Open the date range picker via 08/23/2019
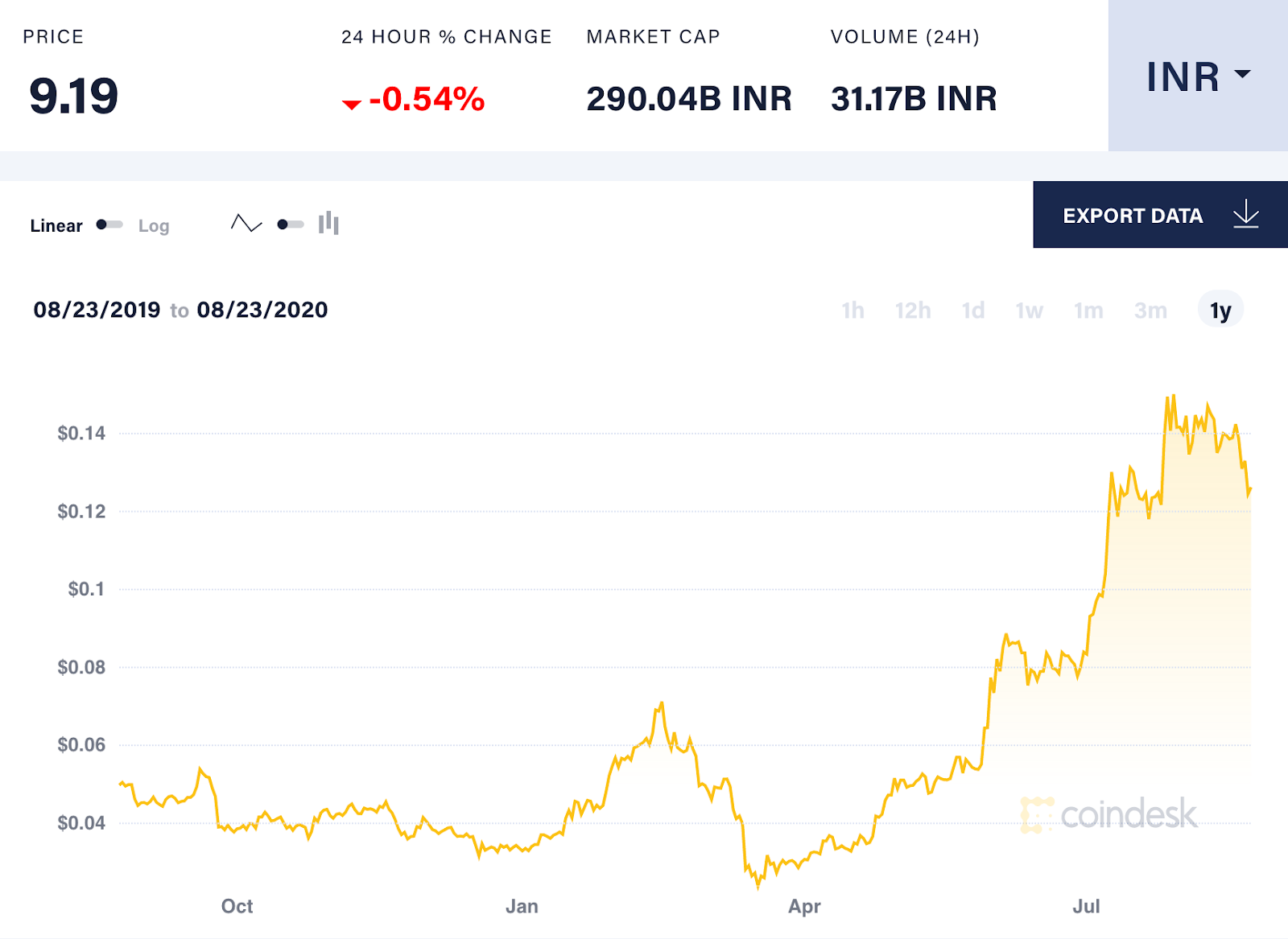1288x939 pixels. pyautogui.click(x=98, y=309)
